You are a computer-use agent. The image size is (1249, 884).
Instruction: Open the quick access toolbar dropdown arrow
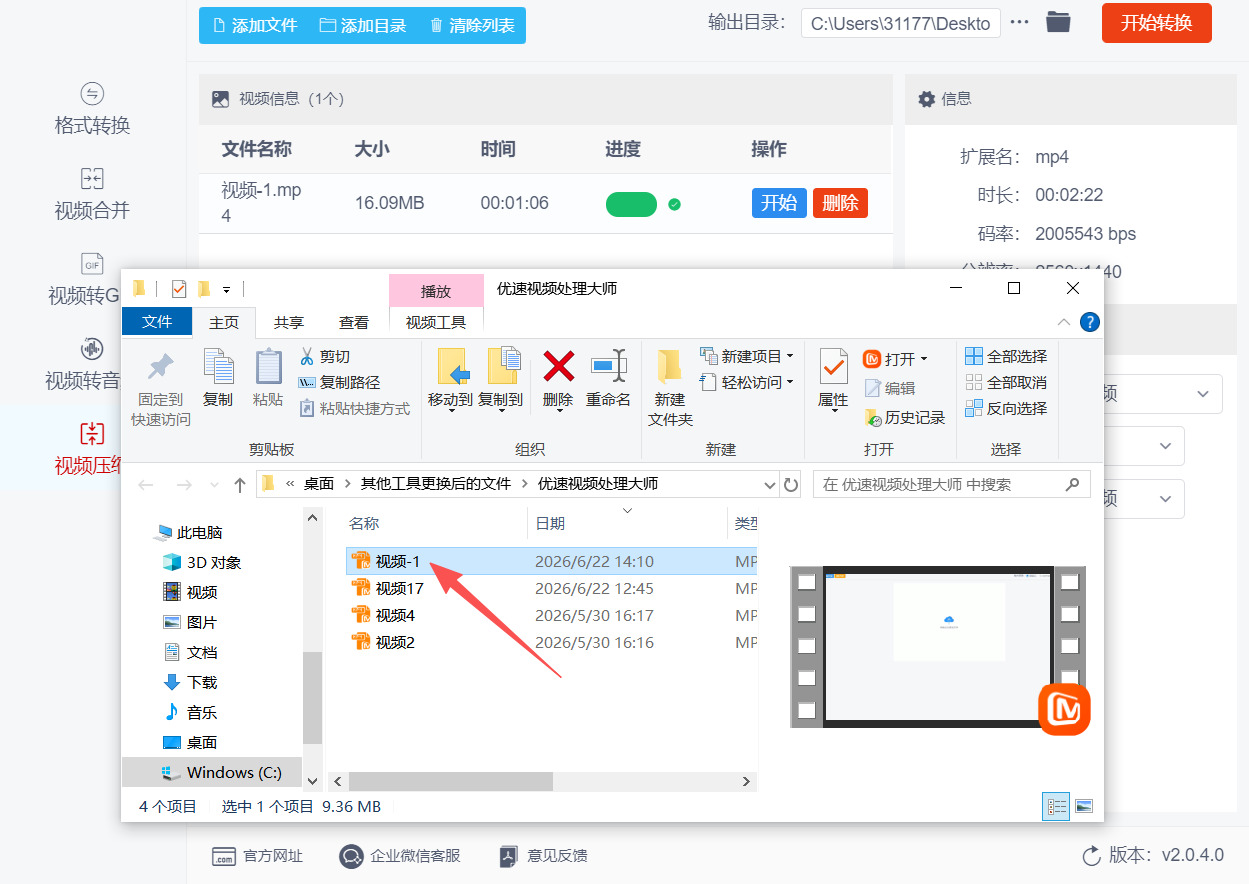[227, 290]
